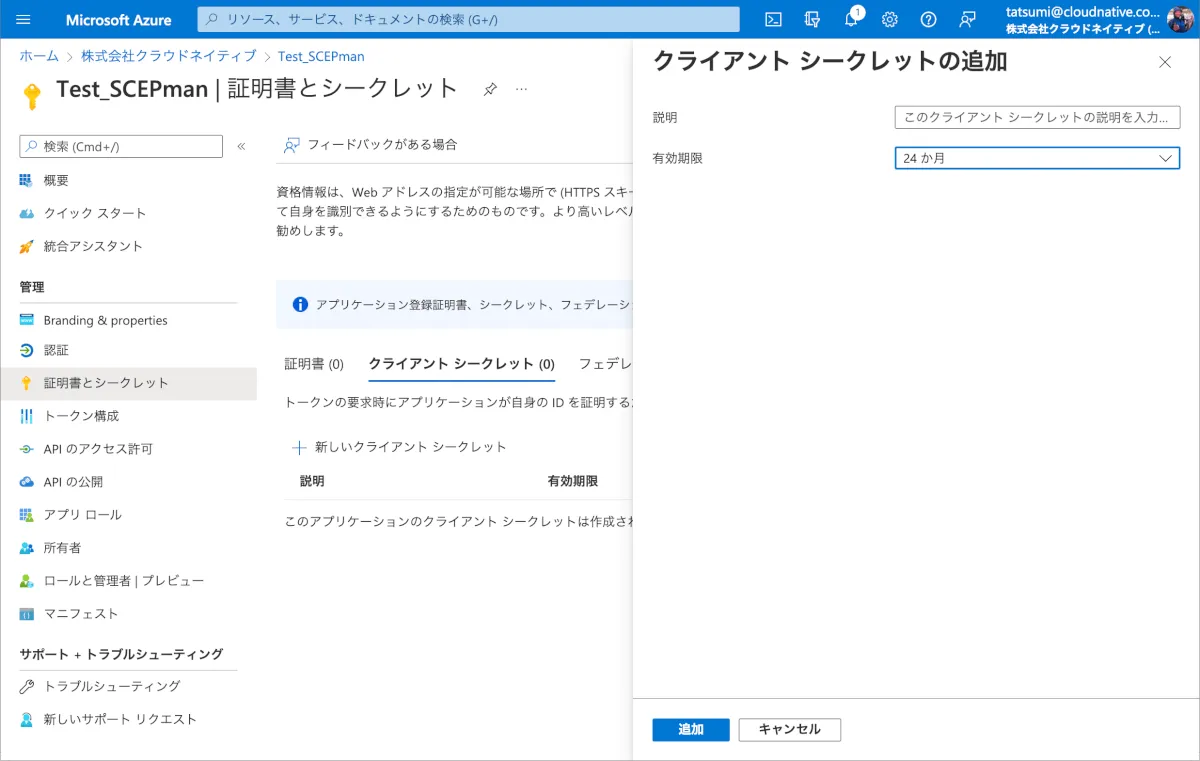This screenshot has height=761, width=1200.
Task: Click the notifications bell icon
Action: (851, 19)
